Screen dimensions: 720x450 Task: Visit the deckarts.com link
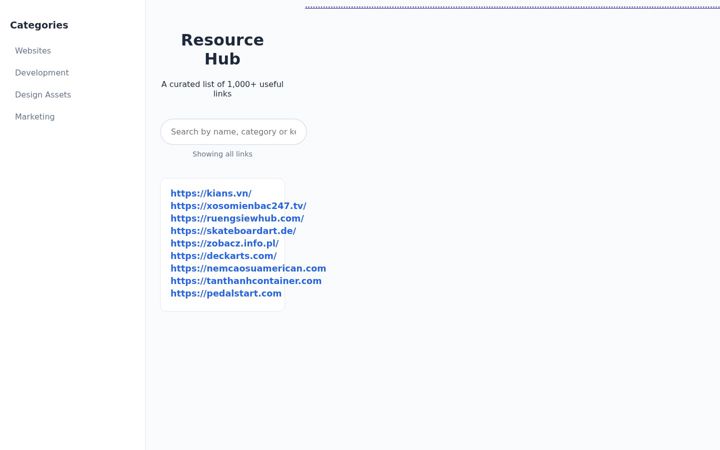point(224,256)
